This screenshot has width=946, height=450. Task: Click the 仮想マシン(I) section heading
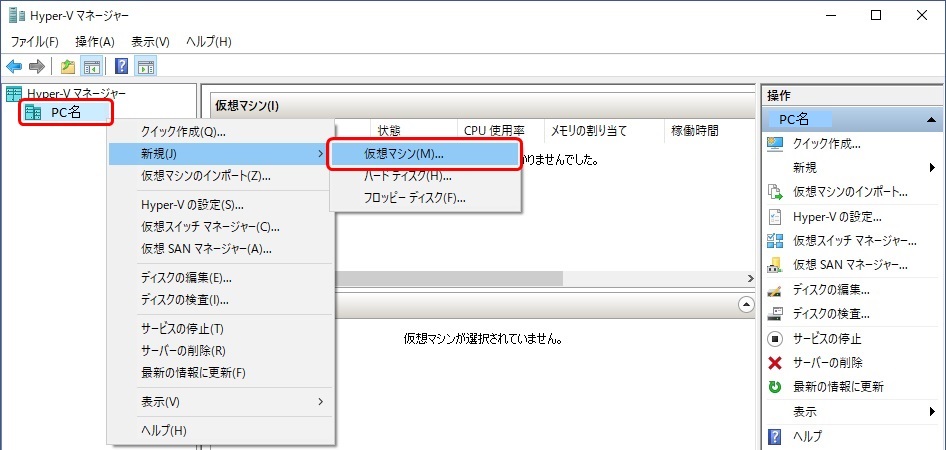247,106
